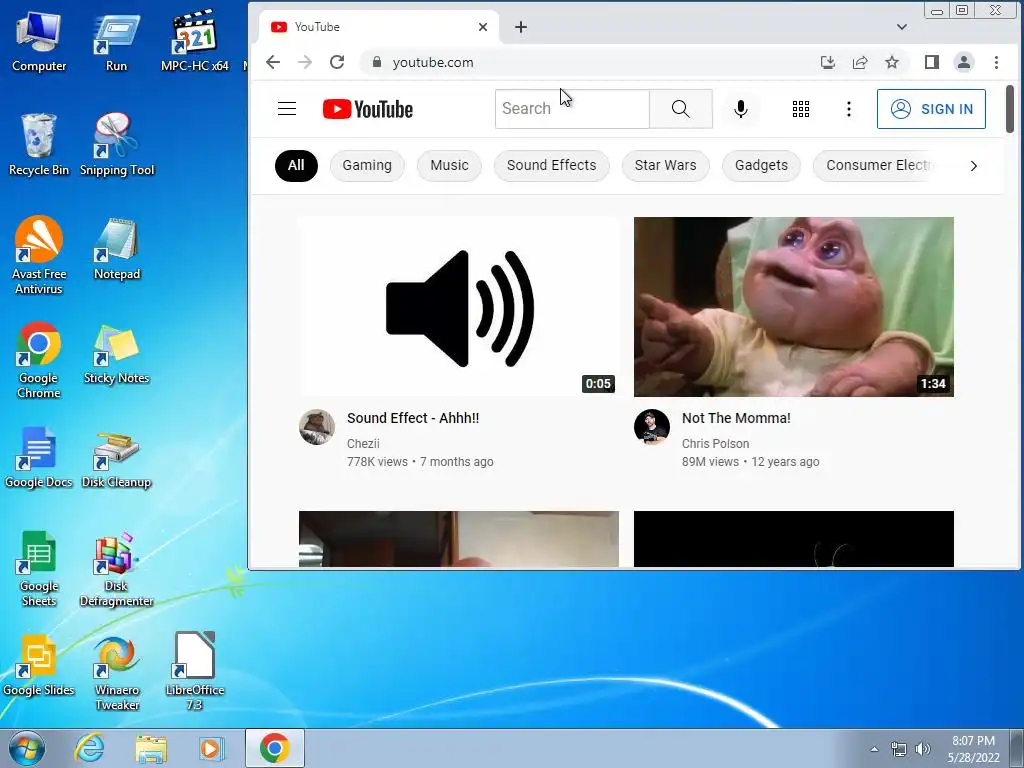The height and width of the screenshot is (768, 1024).
Task: Click the title Sound Effect - Ahhh!!
Action: pos(413,418)
